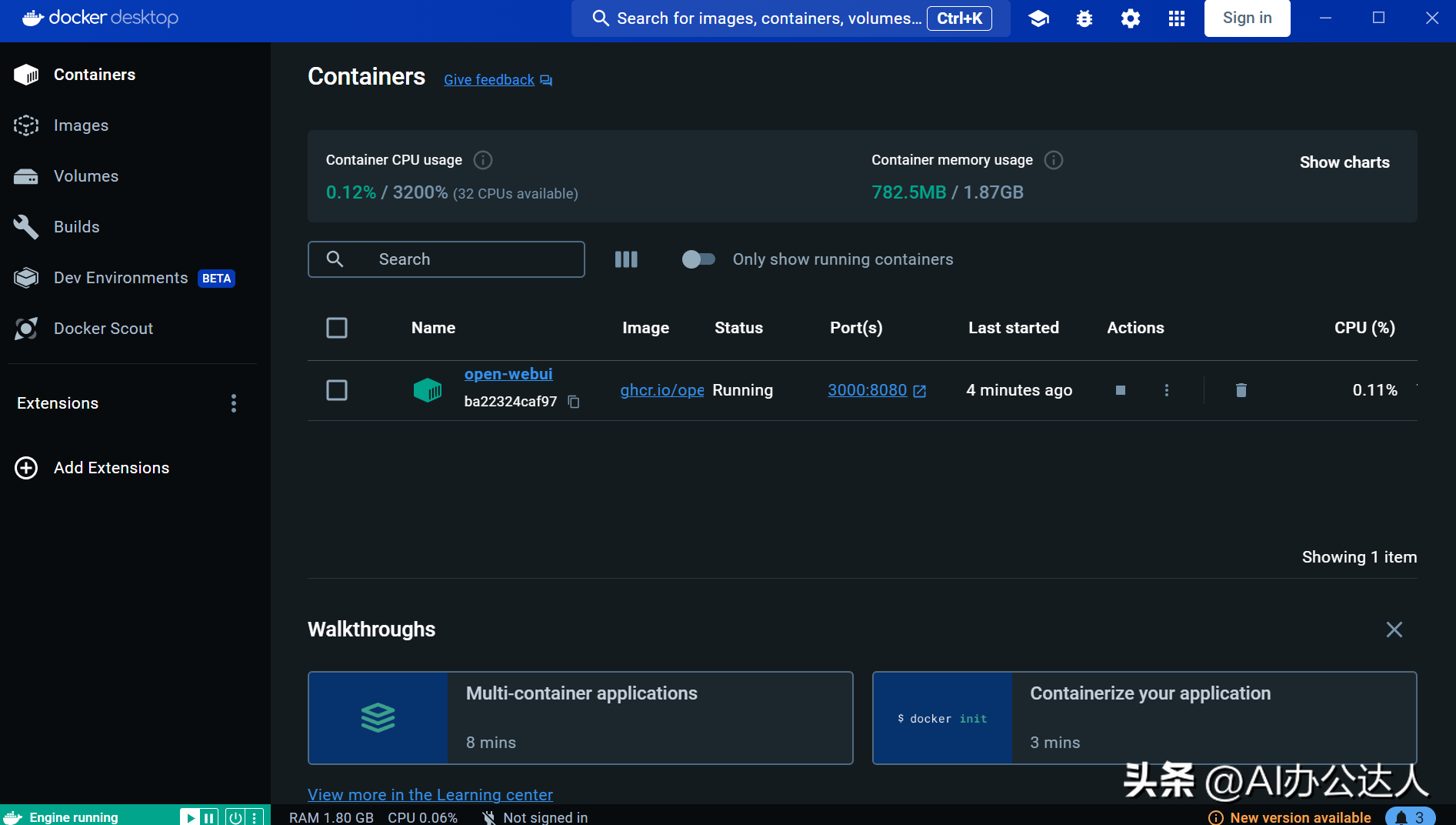
Task: Focus the global search bar for images and containers
Action: click(x=791, y=18)
